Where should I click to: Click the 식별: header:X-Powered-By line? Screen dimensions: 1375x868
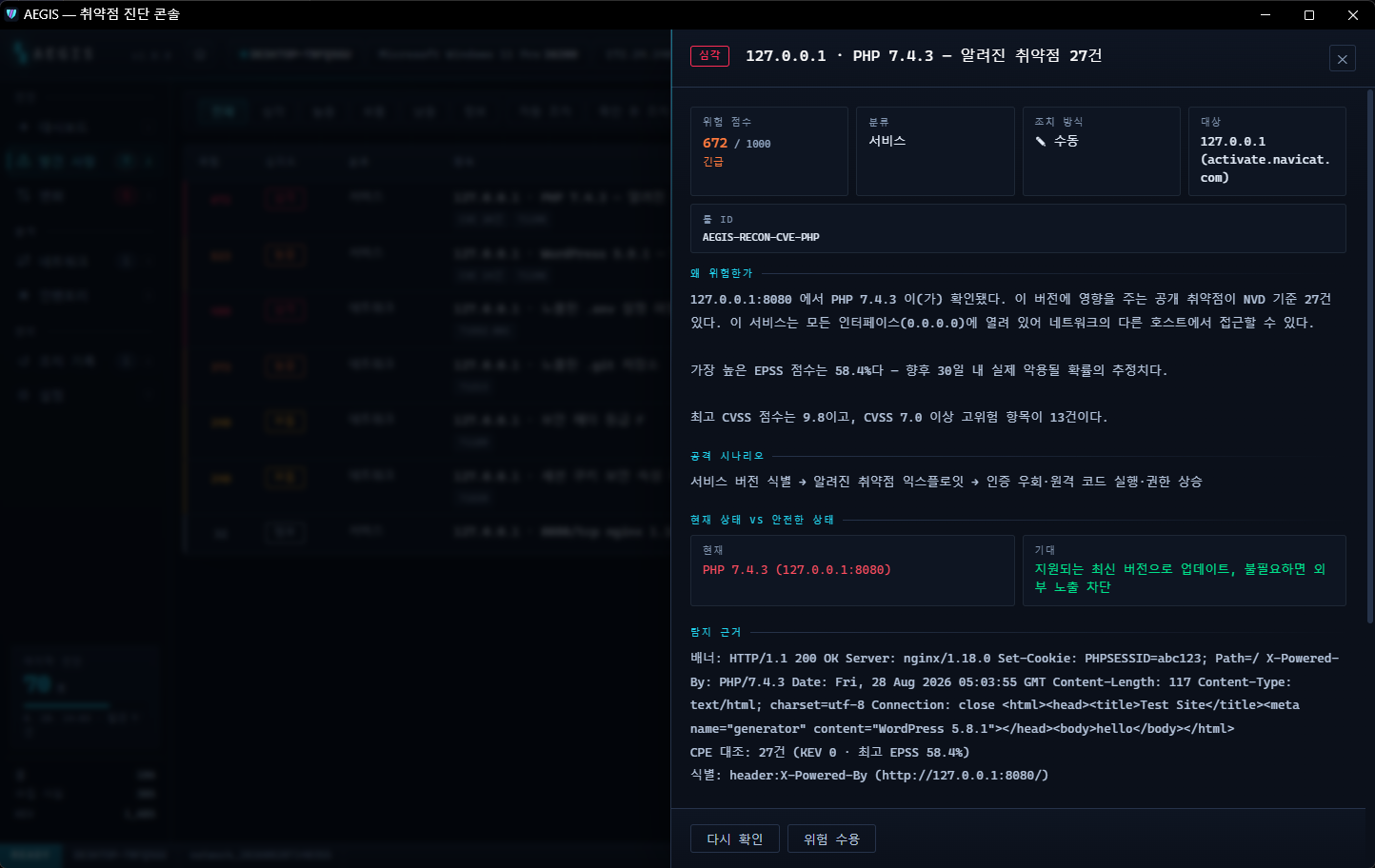click(869, 776)
